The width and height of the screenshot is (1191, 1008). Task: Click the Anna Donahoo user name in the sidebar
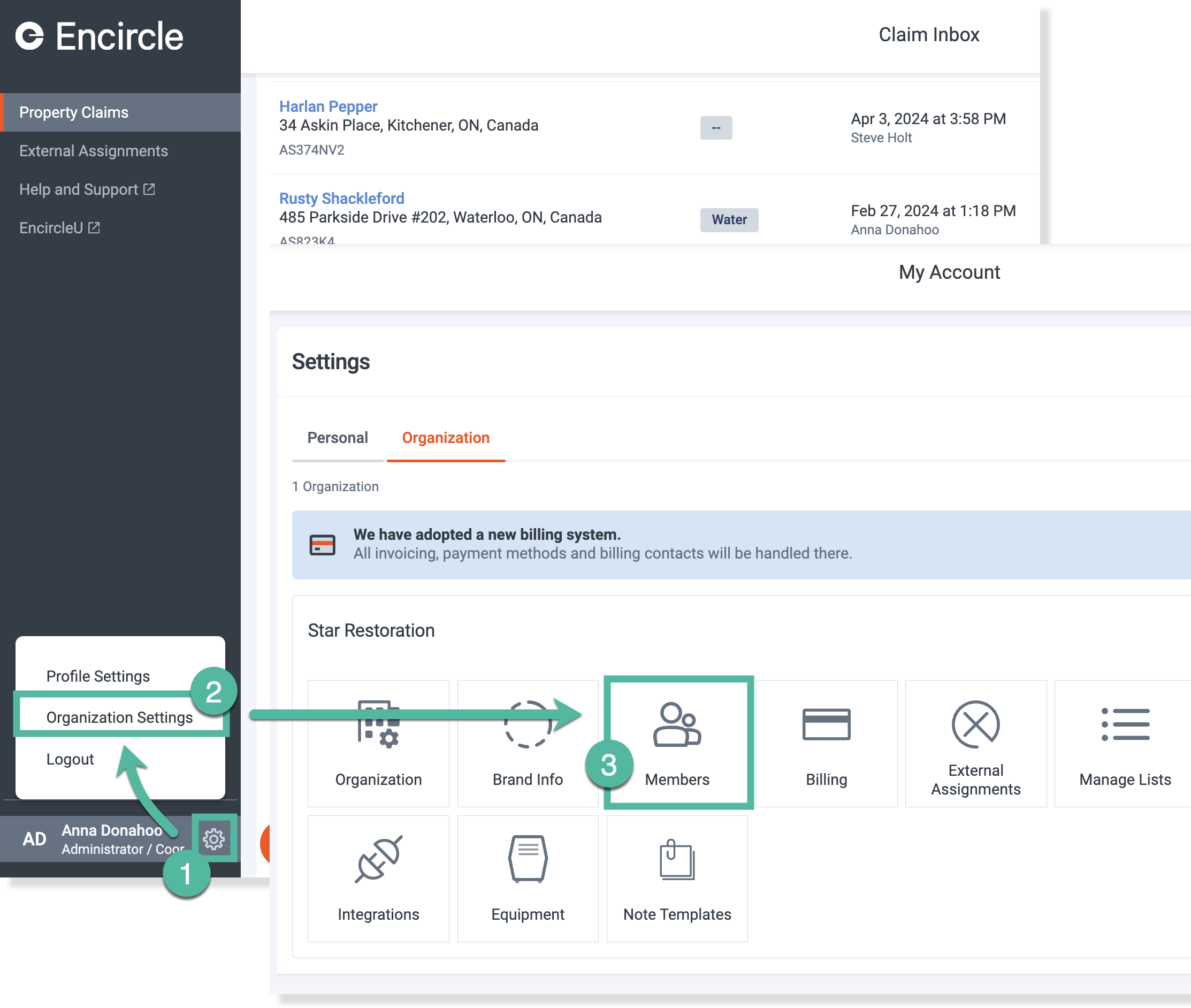point(112,830)
